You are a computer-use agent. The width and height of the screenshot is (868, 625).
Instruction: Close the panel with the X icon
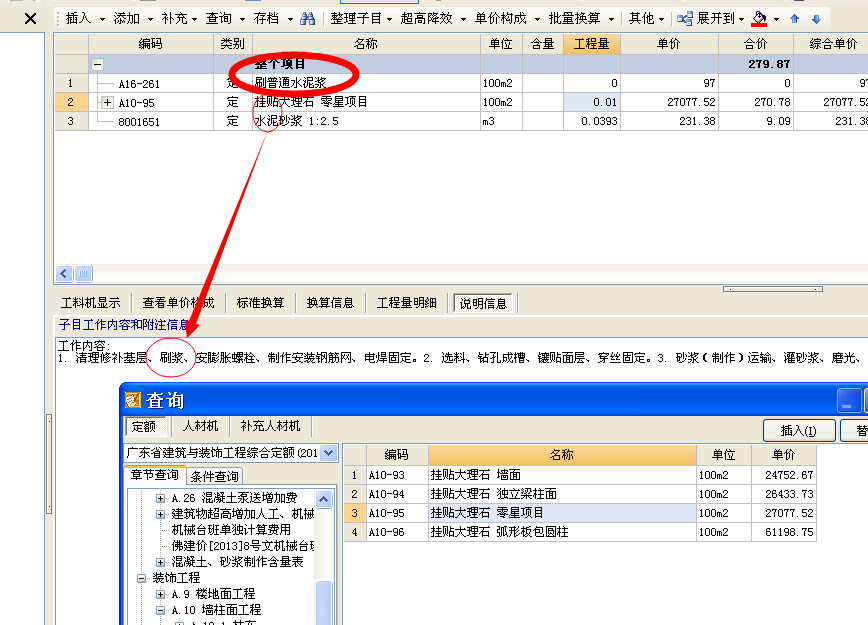[30, 19]
